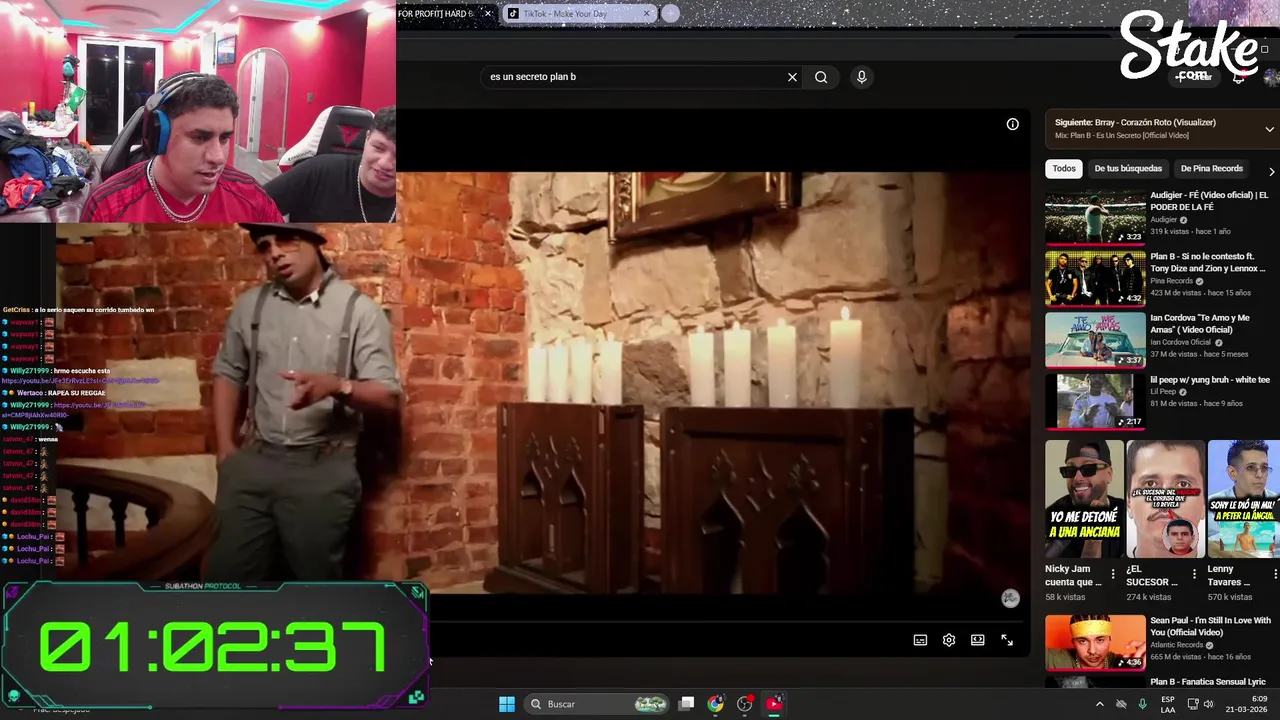Close the FOR PROFIT HARD browser tab
Viewport: 1280px width, 720px height.
click(x=488, y=14)
